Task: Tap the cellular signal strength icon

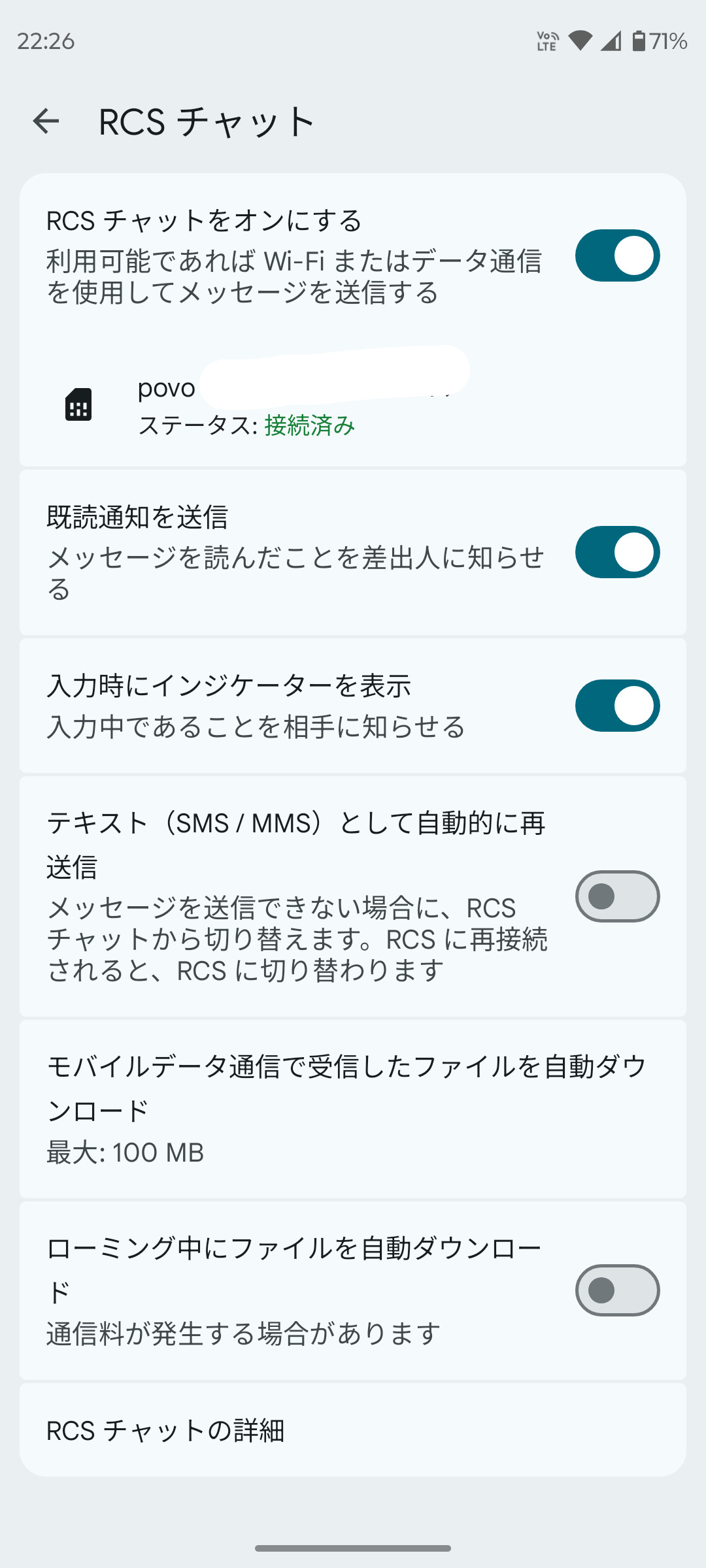Action: coord(611,41)
